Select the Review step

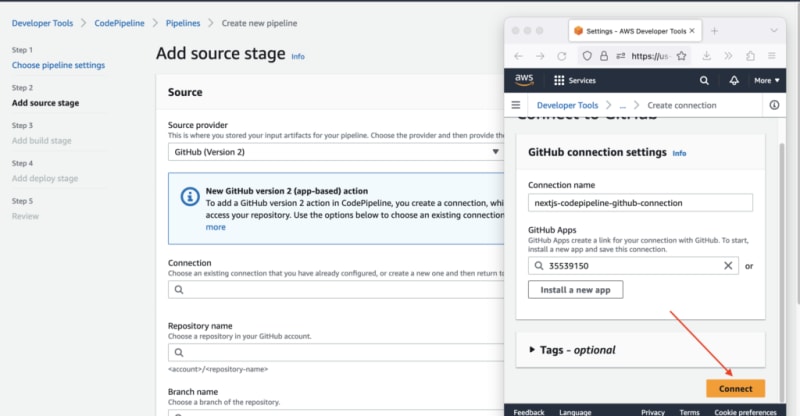25,216
